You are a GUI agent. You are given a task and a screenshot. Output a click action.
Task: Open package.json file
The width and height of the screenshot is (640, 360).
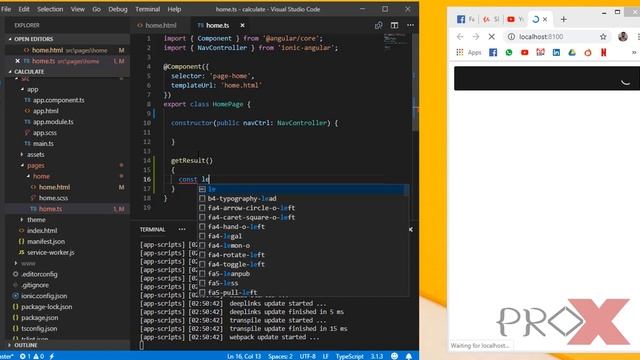40,318
